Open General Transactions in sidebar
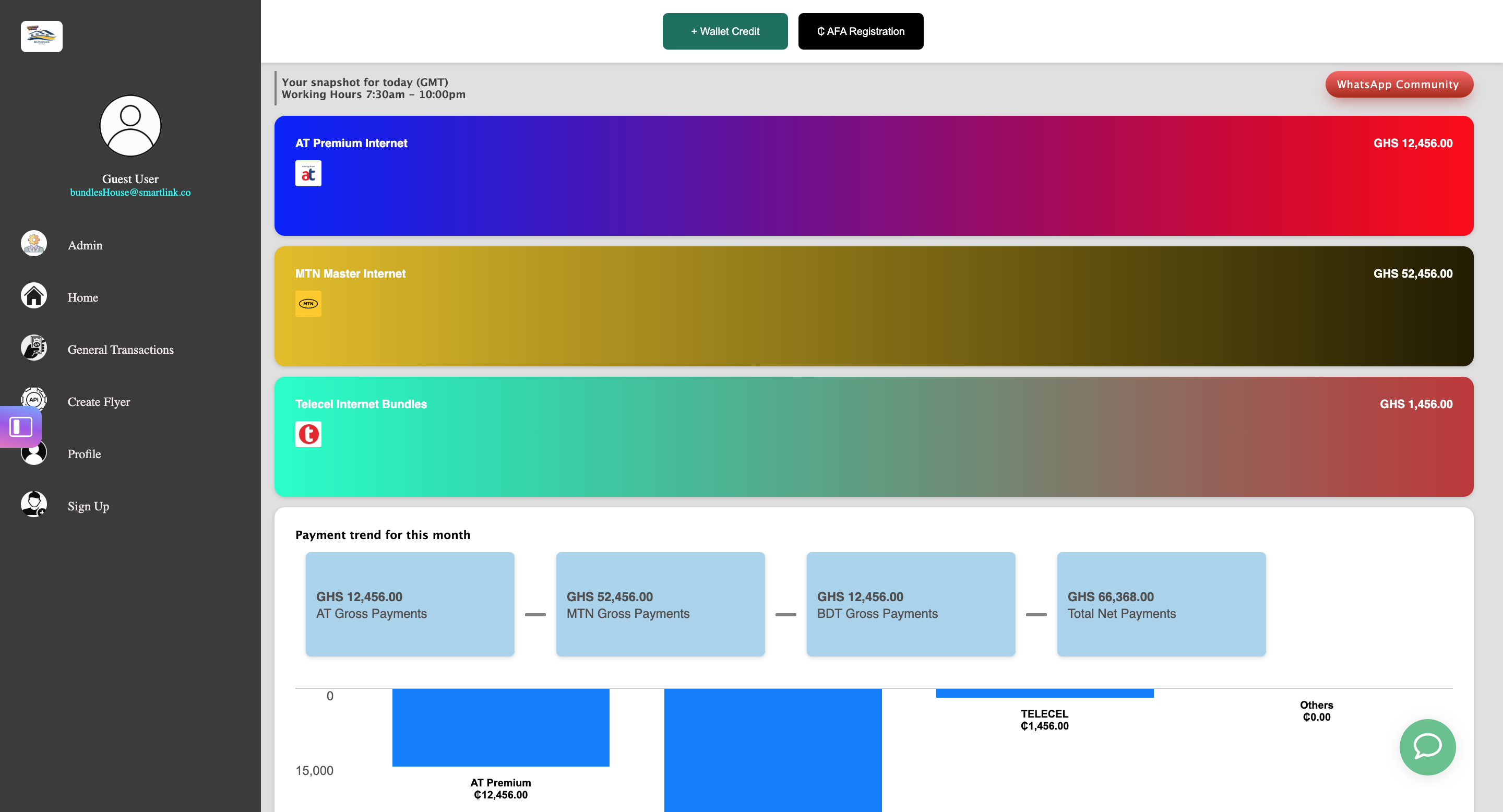 (x=121, y=350)
